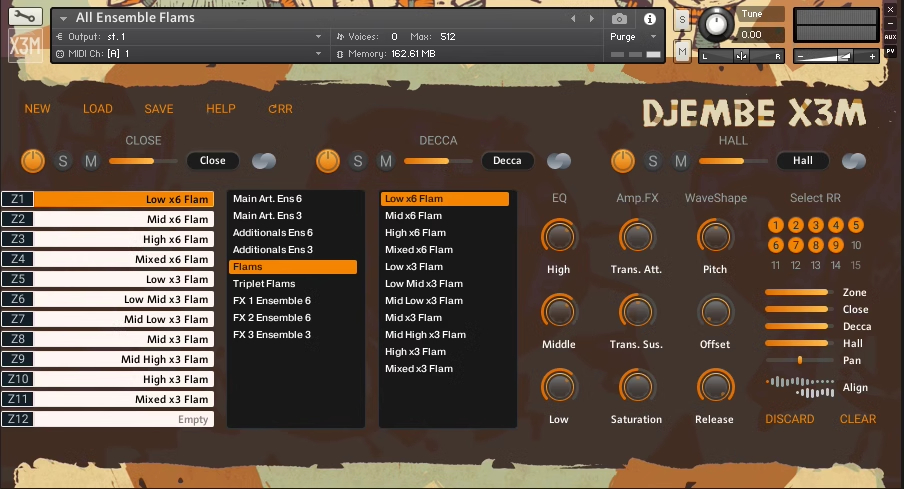Toggle the instrument header Solo S button
904x489 pixels.
tap(683, 20)
